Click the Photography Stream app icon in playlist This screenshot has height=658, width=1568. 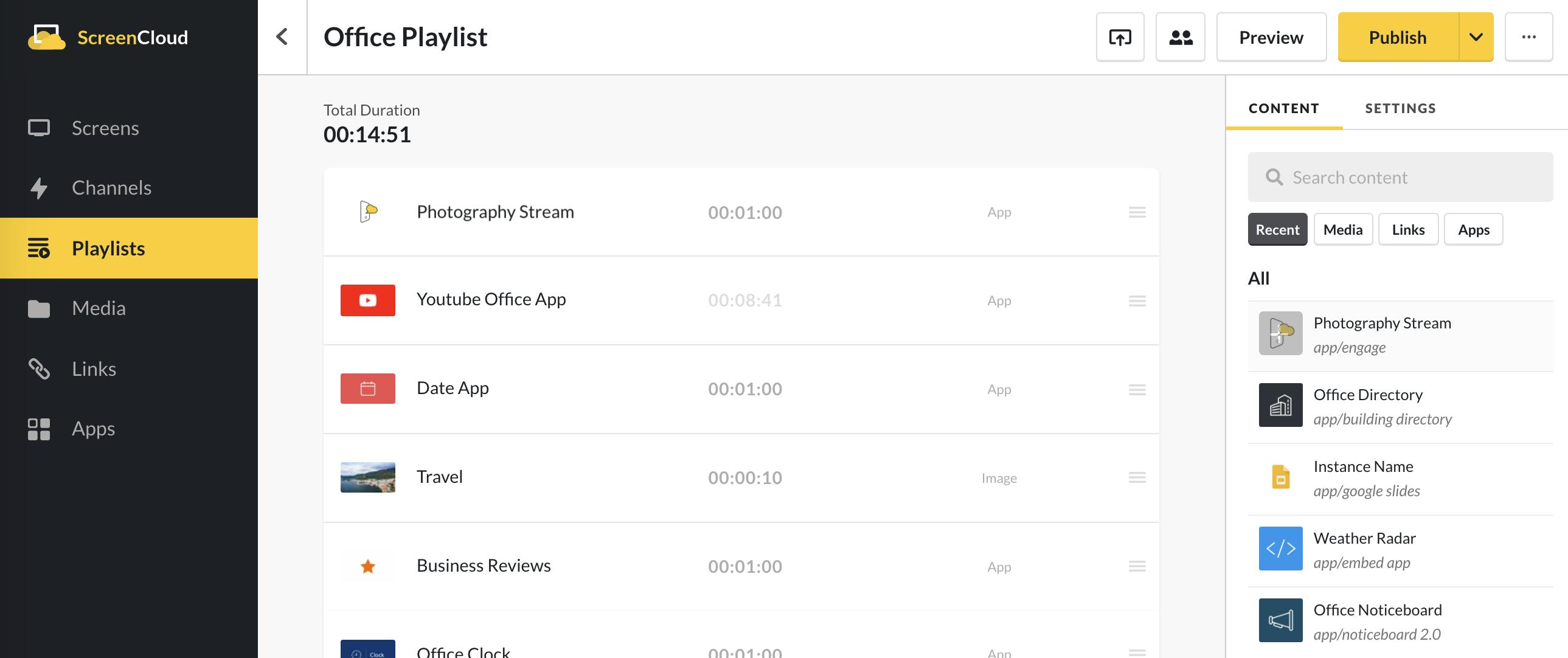[x=367, y=212]
